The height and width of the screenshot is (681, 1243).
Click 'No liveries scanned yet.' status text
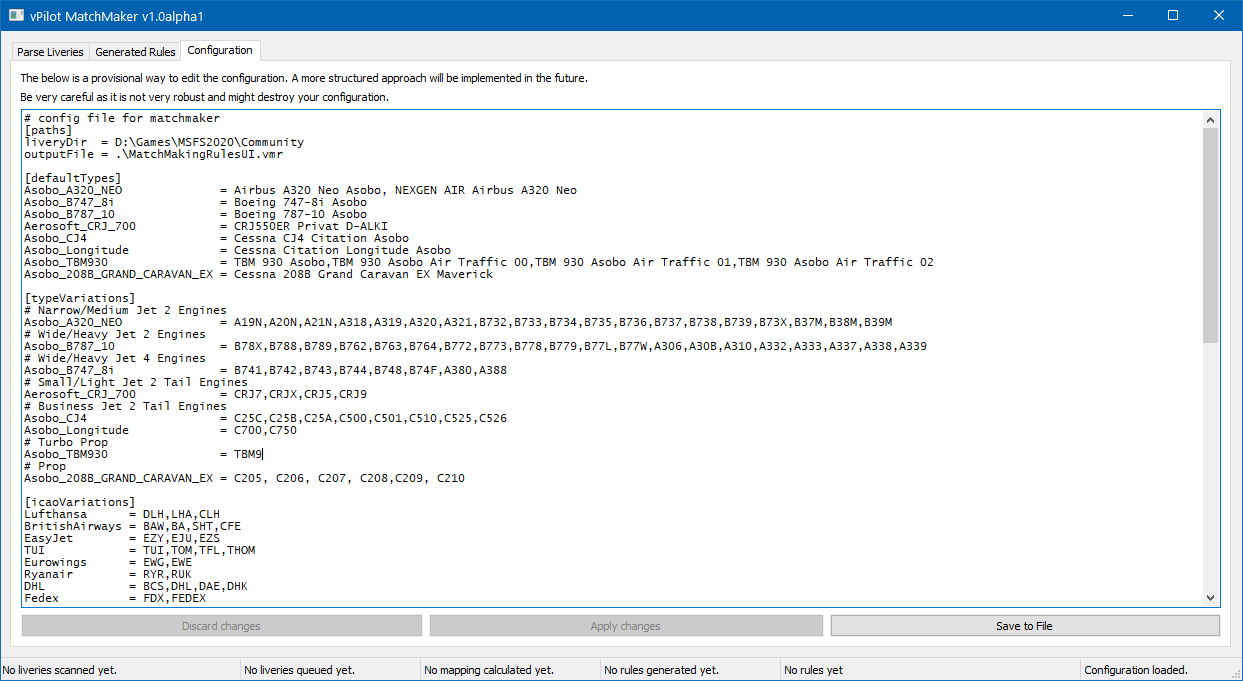pos(60,670)
